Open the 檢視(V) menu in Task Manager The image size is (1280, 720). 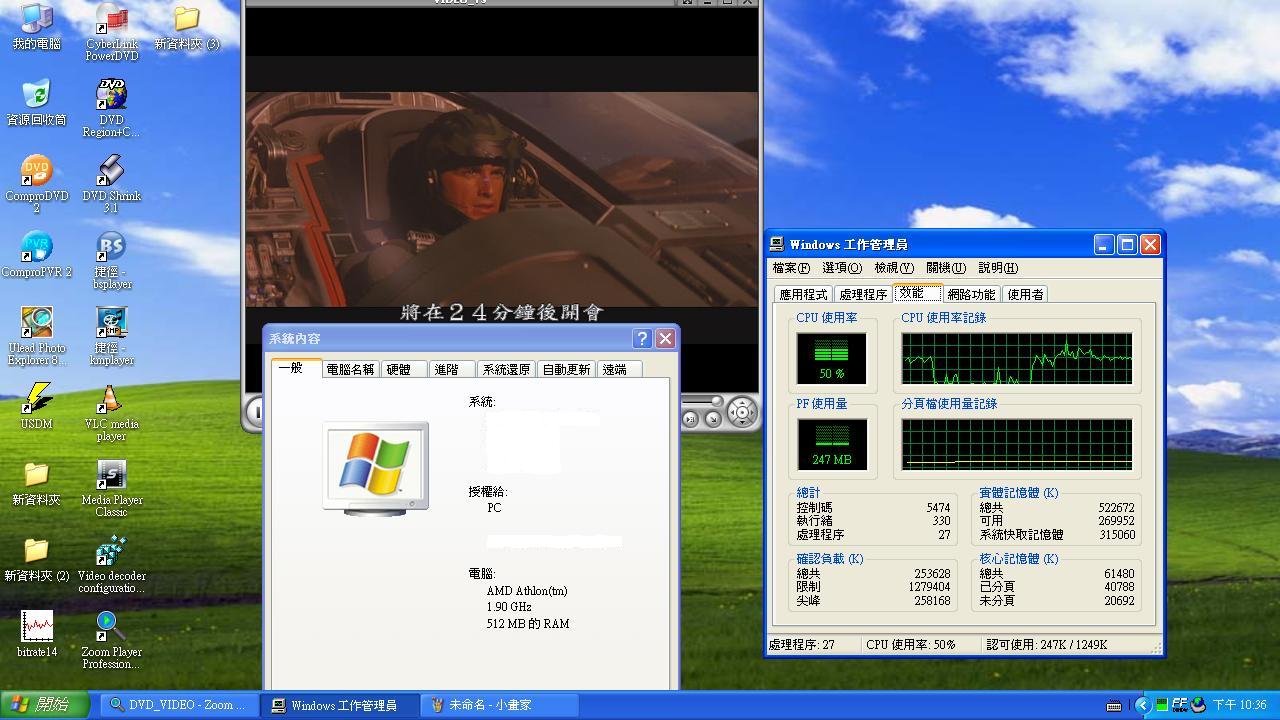point(893,268)
